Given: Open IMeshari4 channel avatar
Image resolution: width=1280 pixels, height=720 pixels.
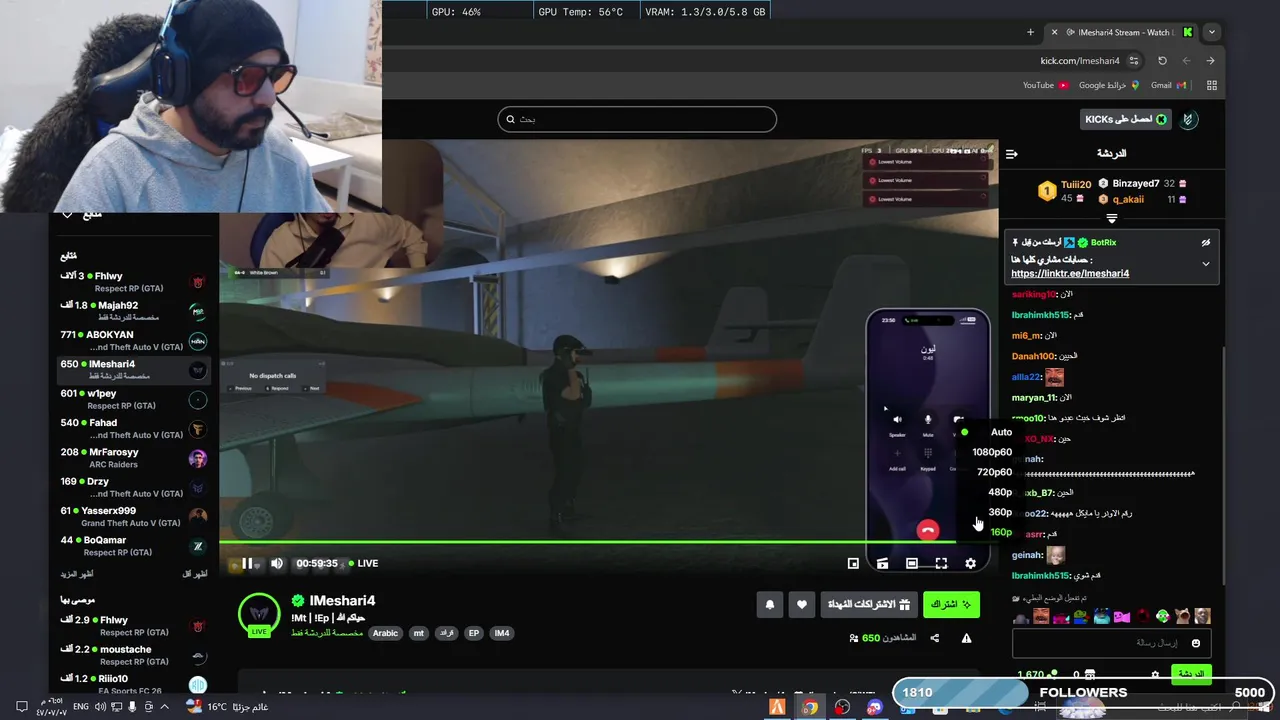Looking at the screenshot, I should (x=259, y=612).
